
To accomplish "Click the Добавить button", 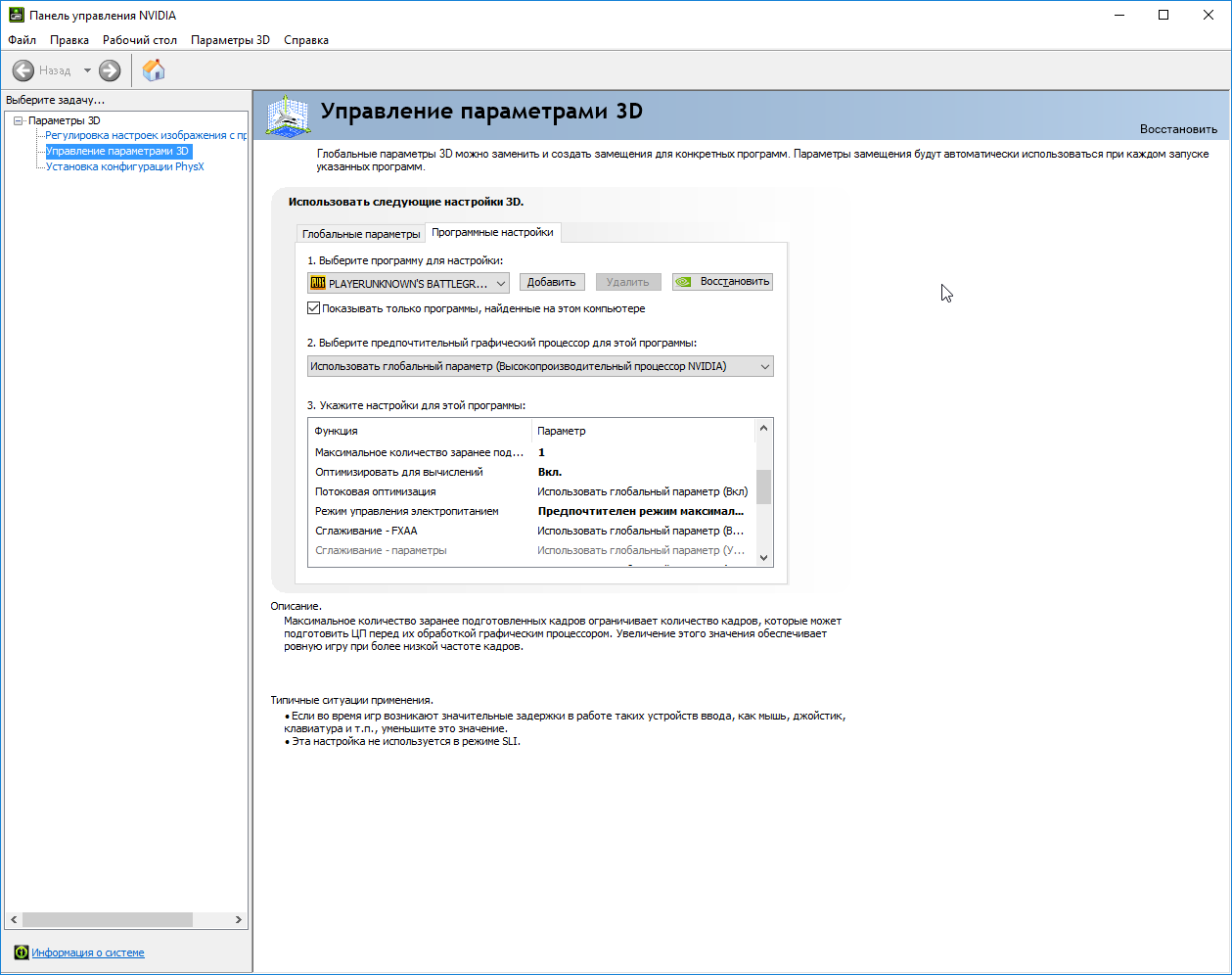I will [x=552, y=282].
